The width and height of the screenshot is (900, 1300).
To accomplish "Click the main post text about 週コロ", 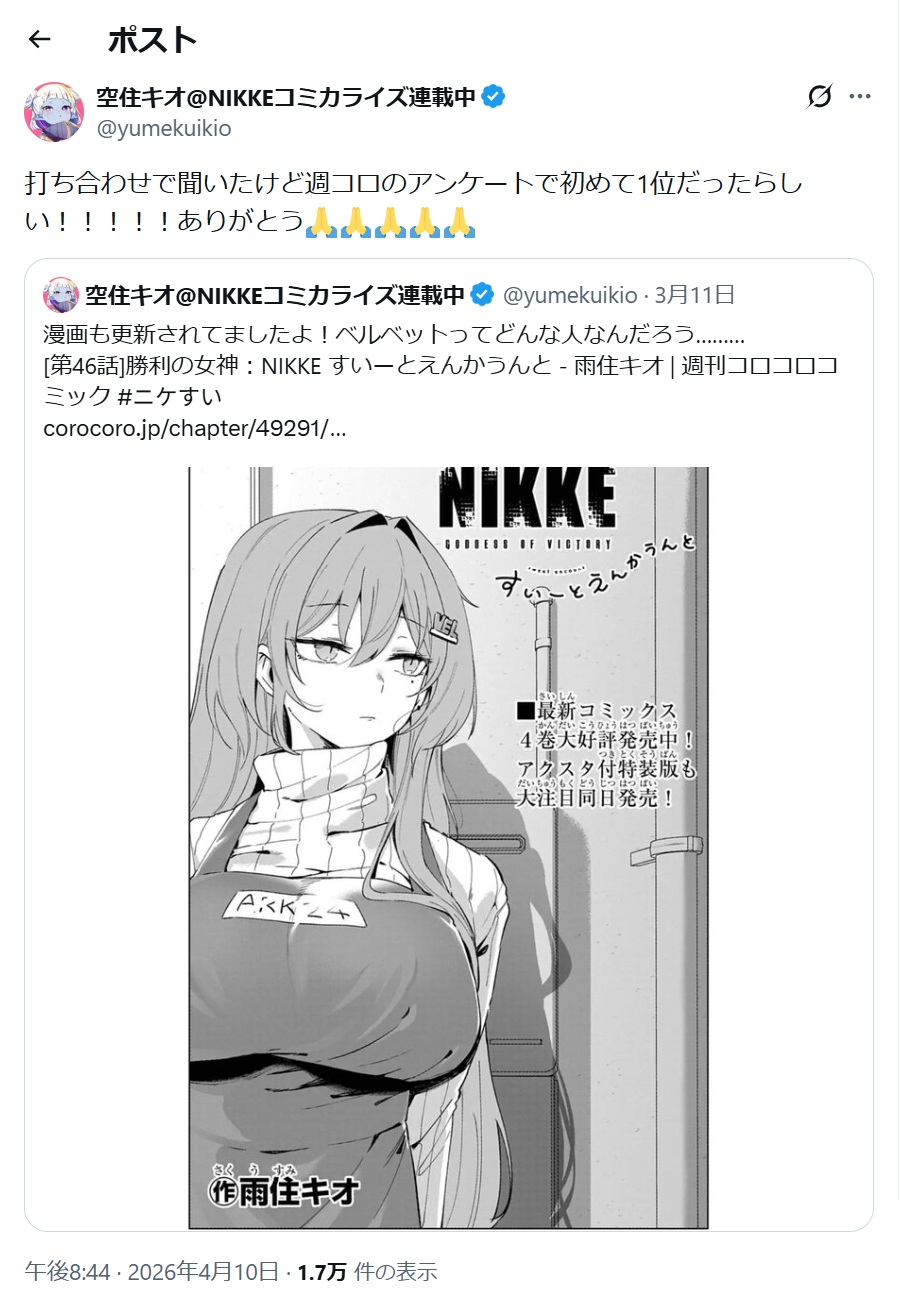I will coord(400,202).
